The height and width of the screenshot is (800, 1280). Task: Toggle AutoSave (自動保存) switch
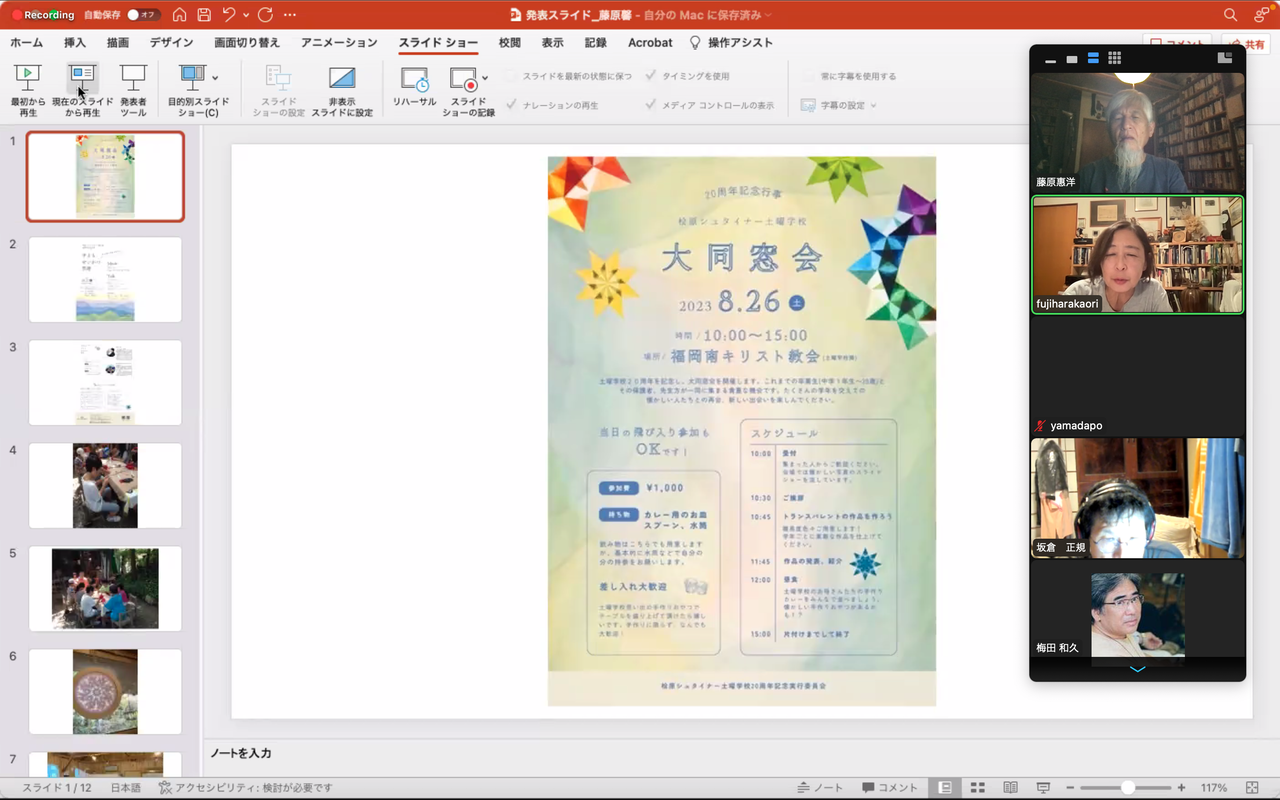(145, 15)
